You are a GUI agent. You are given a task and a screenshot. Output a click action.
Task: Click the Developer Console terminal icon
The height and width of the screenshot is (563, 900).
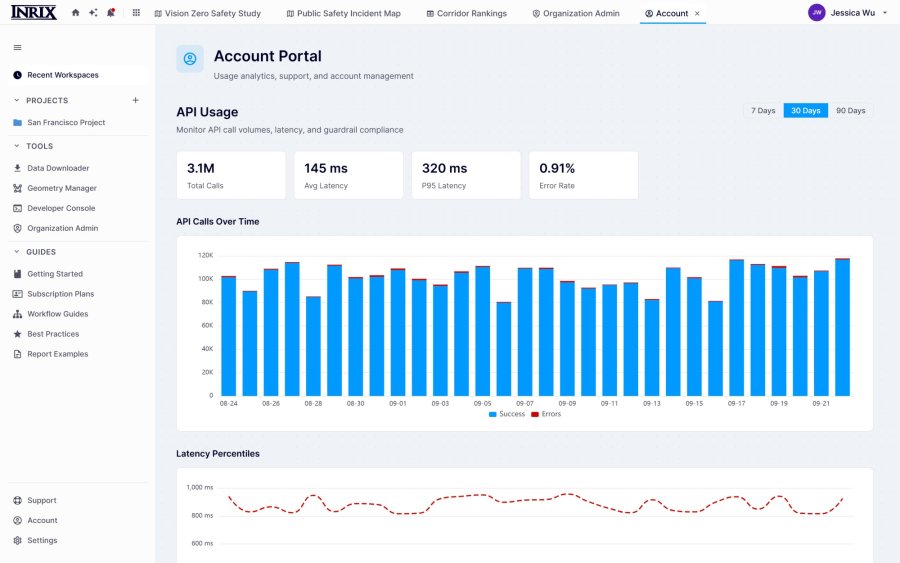[18, 208]
